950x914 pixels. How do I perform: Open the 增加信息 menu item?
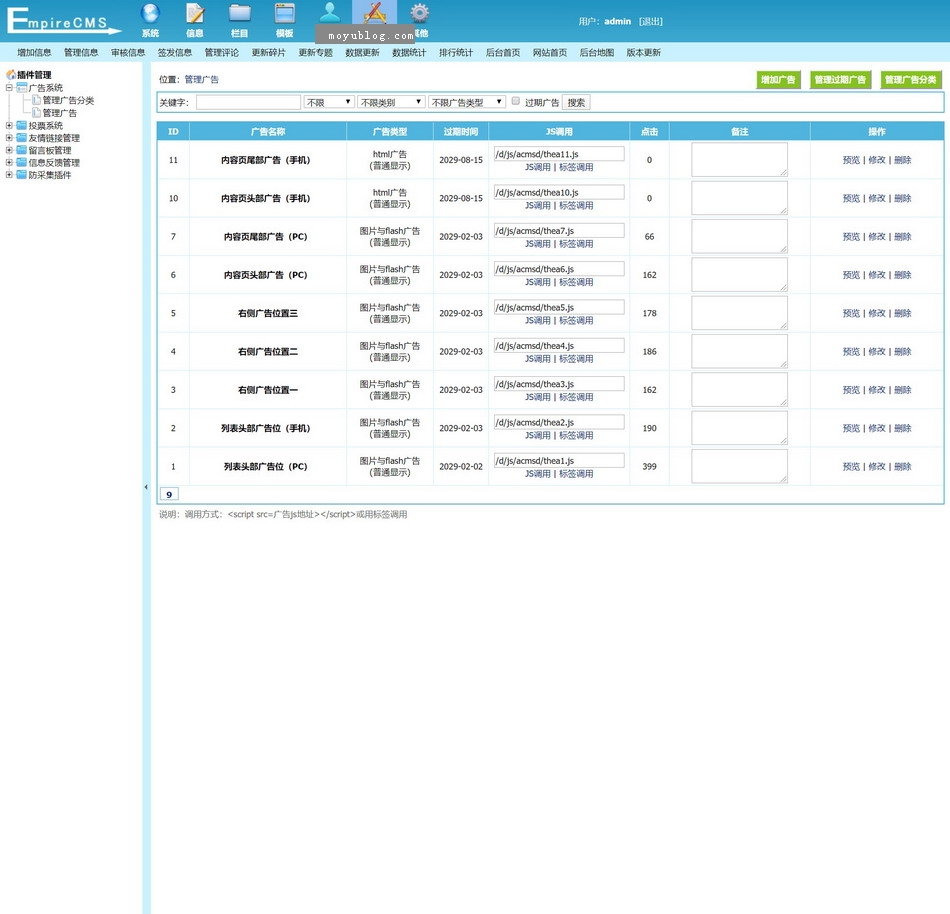click(x=34, y=53)
